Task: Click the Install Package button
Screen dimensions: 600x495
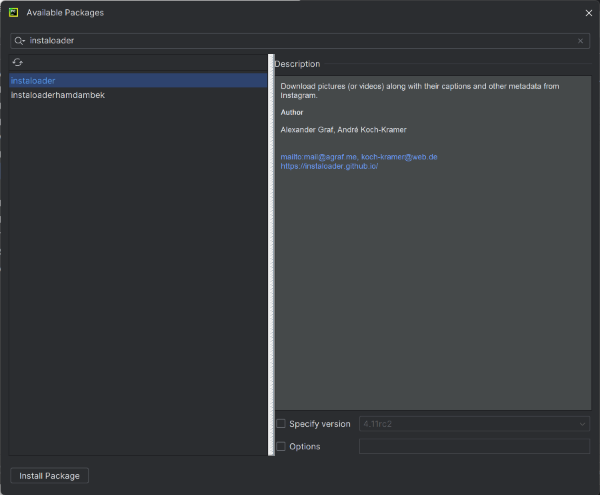Action: click(x=49, y=476)
